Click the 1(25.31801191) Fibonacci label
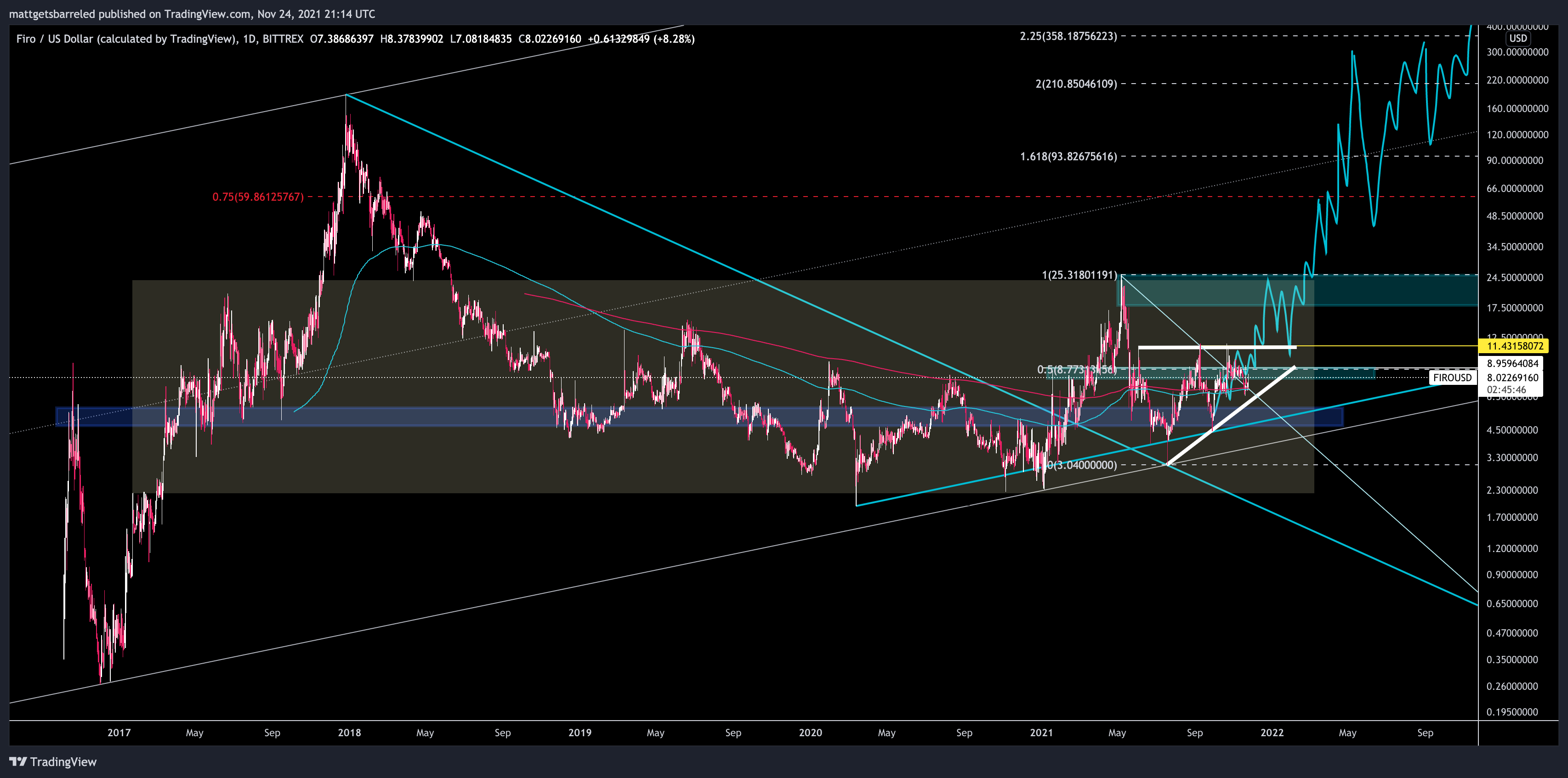 tap(1079, 275)
